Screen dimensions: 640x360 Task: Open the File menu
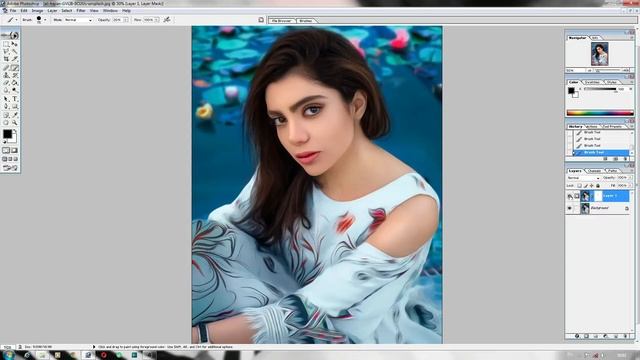pos(13,11)
